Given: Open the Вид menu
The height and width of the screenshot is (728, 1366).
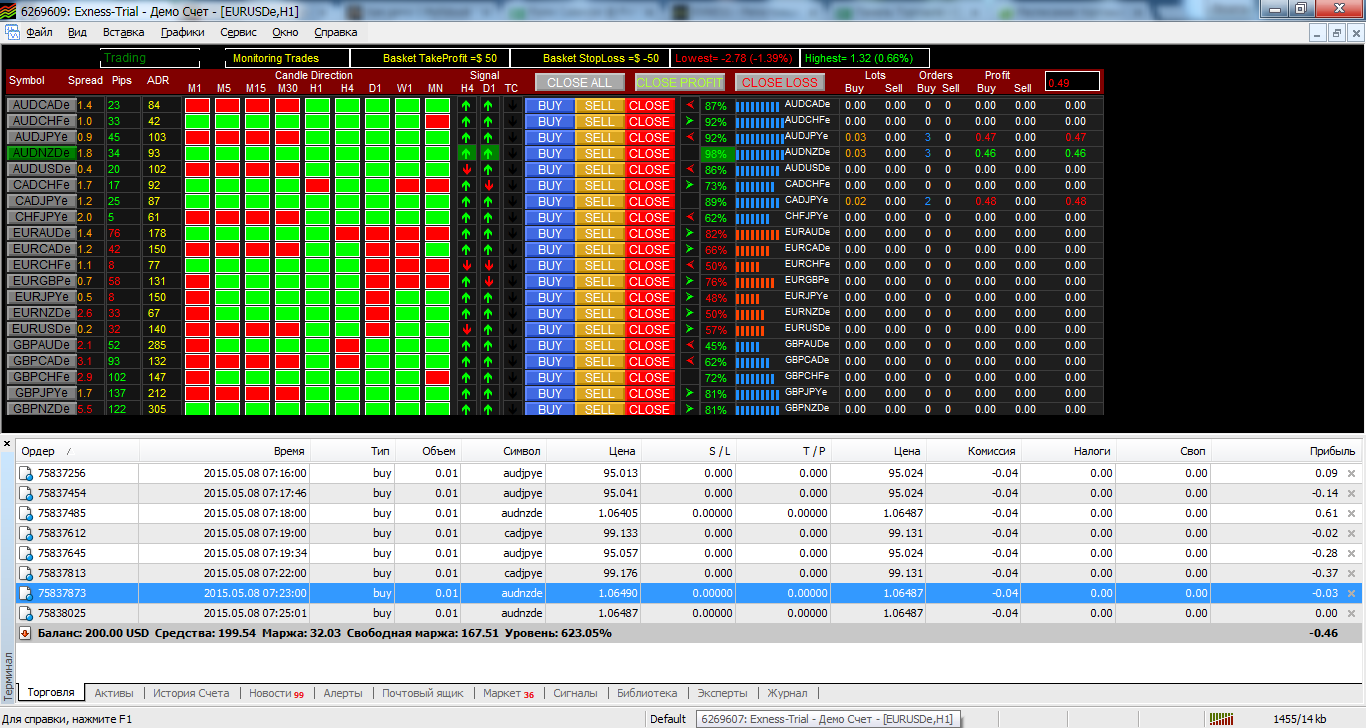Looking at the screenshot, I should (x=78, y=32).
